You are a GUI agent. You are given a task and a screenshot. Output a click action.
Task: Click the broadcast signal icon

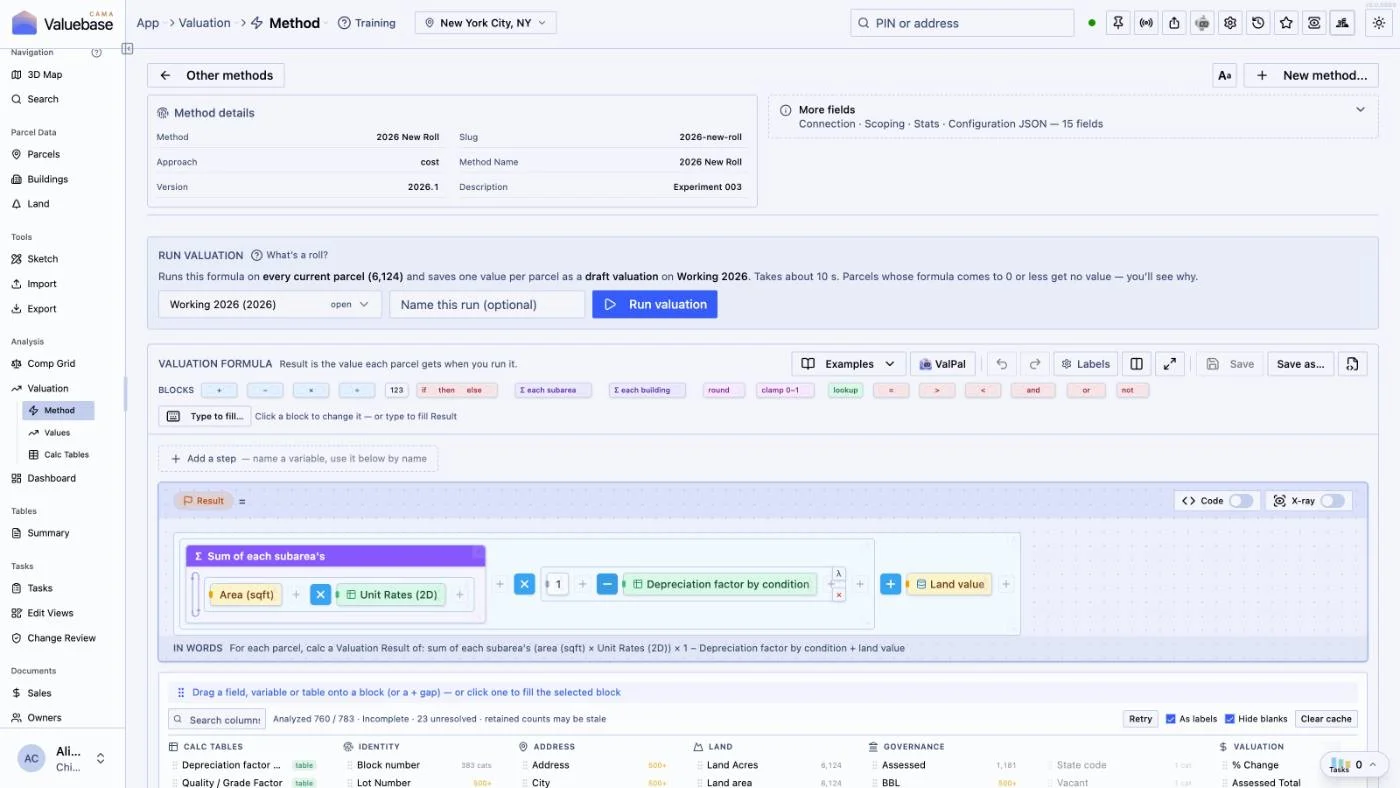click(x=1146, y=23)
